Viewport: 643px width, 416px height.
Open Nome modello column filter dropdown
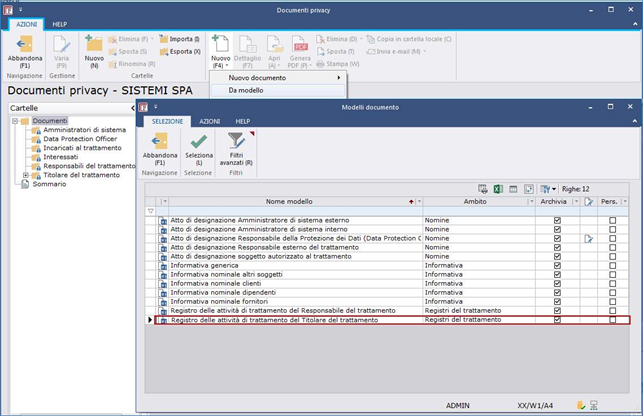420,201
